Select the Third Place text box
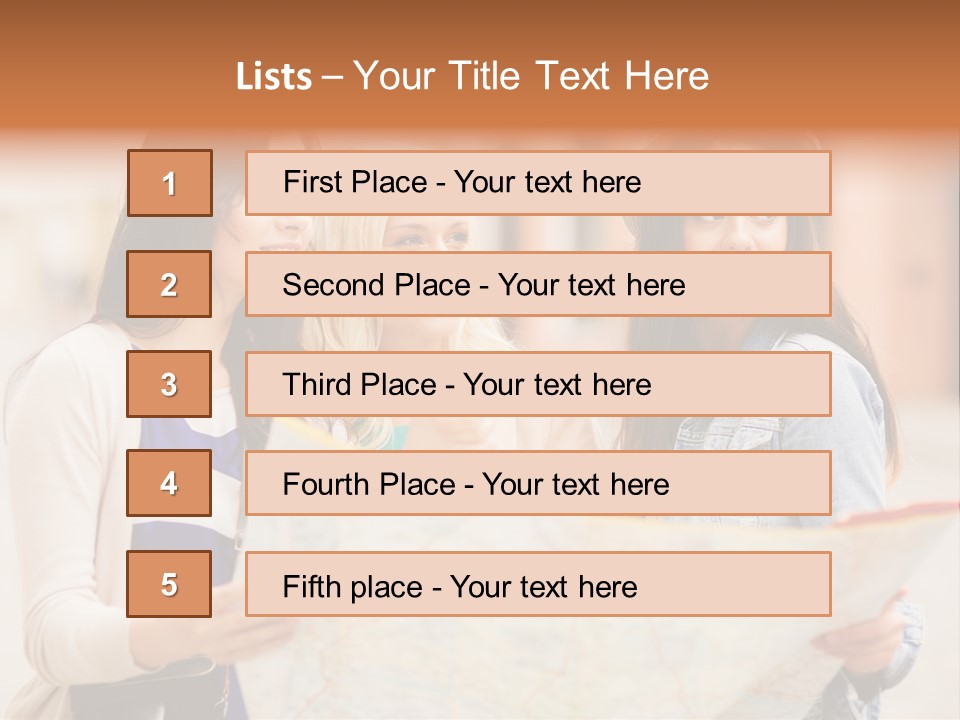This screenshot has width=960, height=720. 538,384
